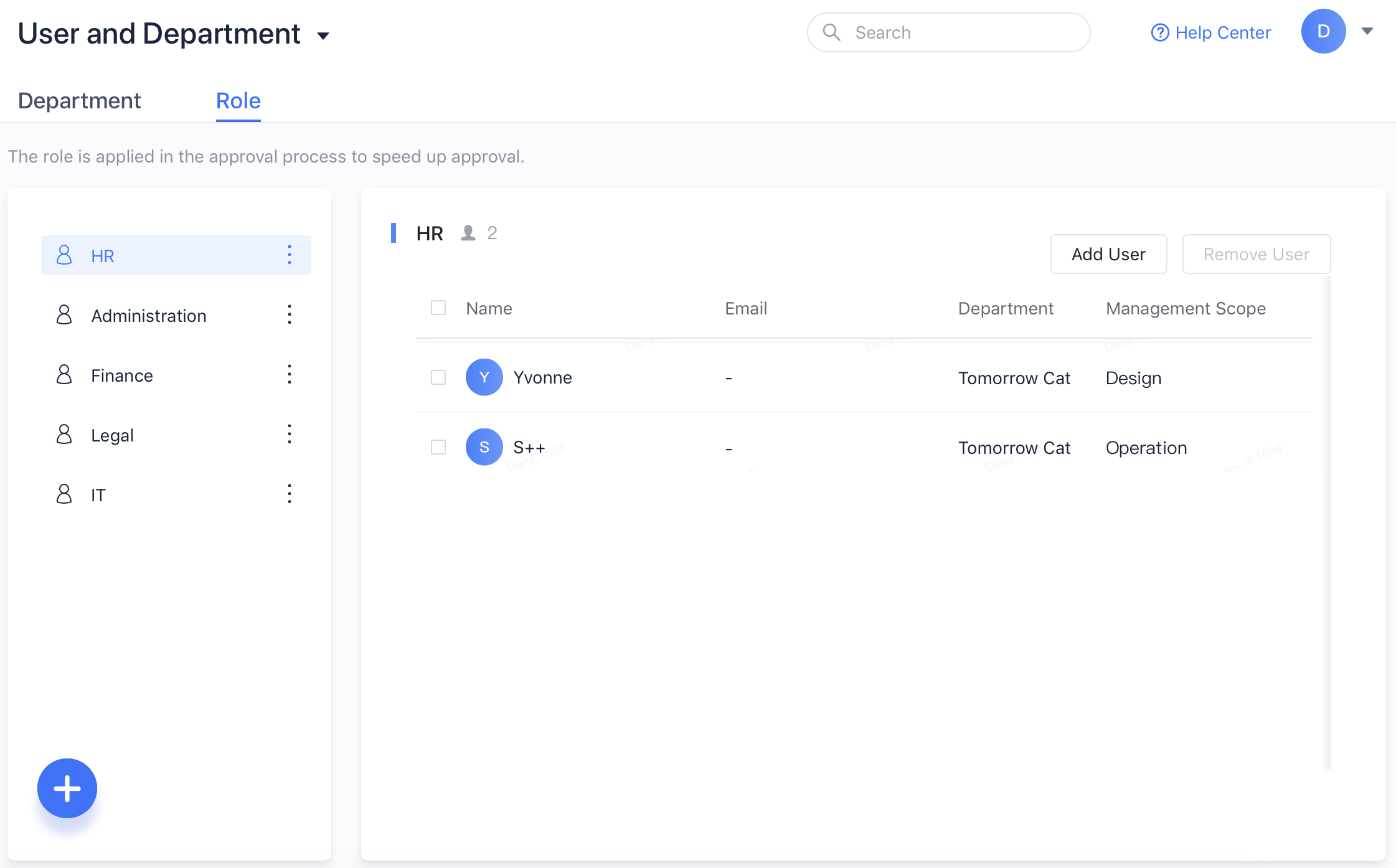Select the Finance role in sidebar
1396x868 pixels.
[122, 375]
